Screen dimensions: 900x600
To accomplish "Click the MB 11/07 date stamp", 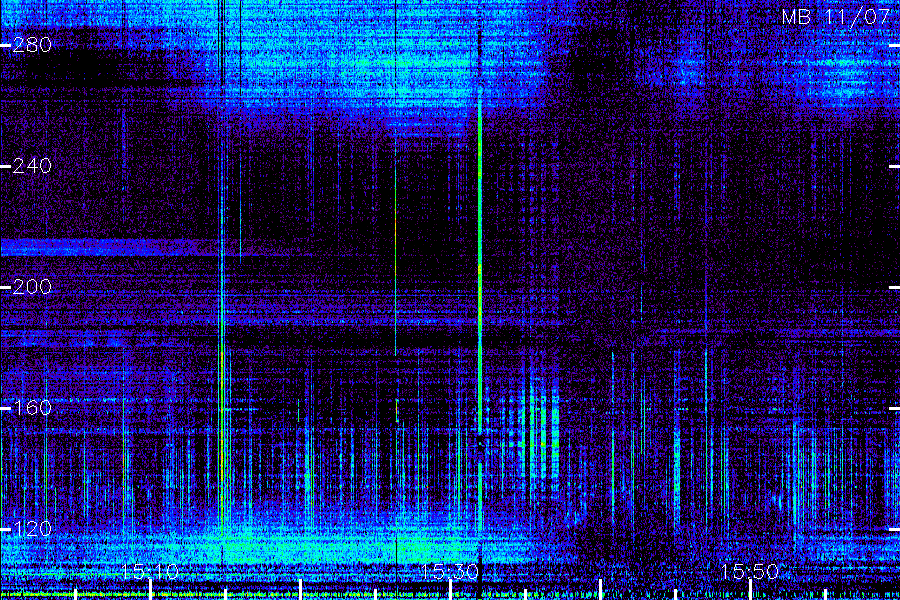I will 836,17.
